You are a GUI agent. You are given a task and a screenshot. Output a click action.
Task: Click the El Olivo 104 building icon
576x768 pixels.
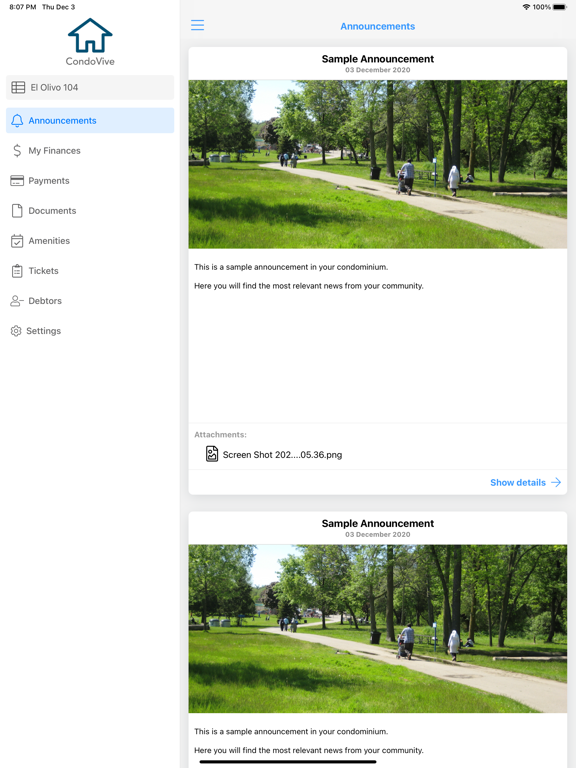point(18,87)
